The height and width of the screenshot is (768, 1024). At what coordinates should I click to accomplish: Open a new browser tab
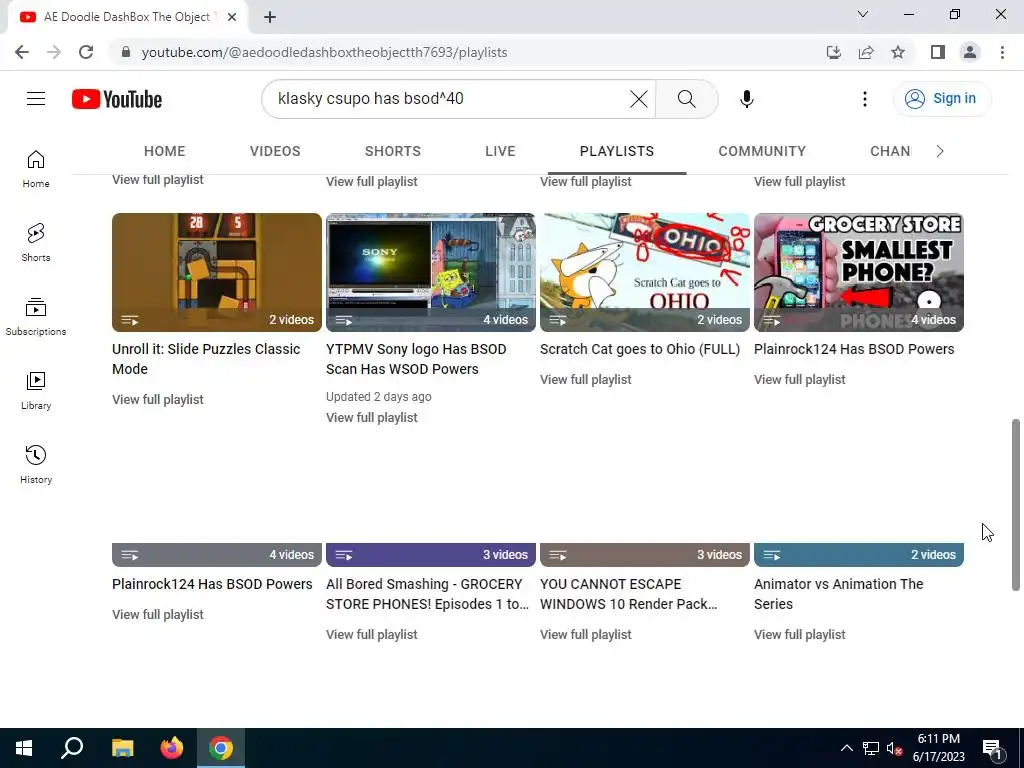(x=270, y=17)
